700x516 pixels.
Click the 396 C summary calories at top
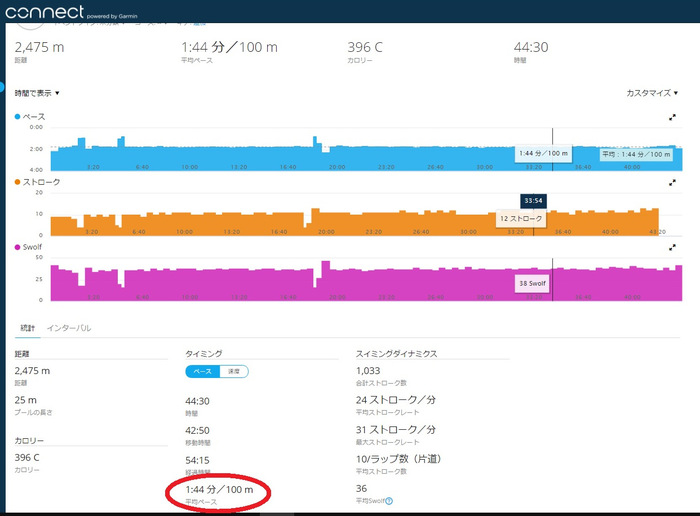[365, 47]
